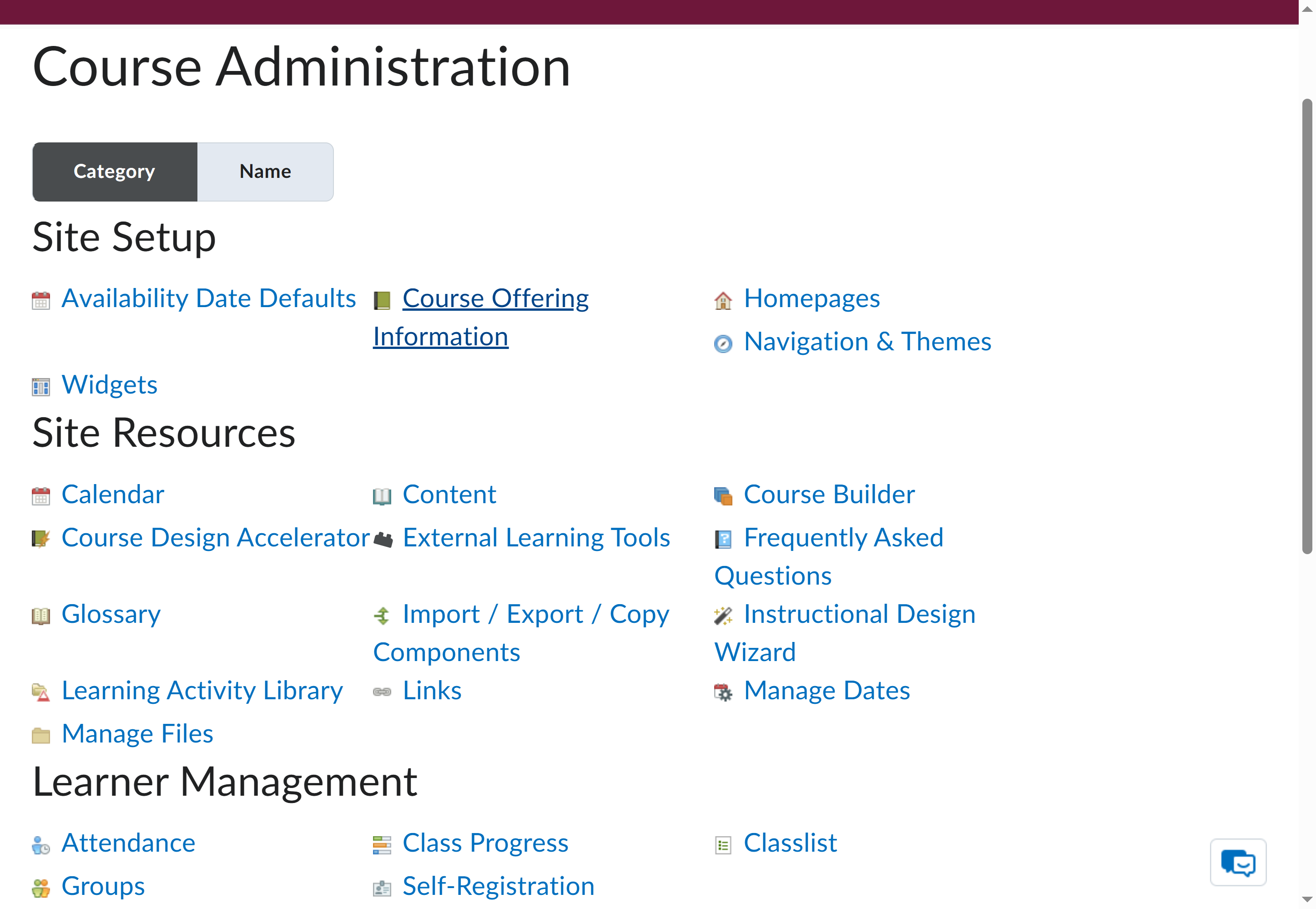Screen dimensions: 1316x909
Task: Click the Manage Dates gear calendar icon
Action: coord(723,692)
